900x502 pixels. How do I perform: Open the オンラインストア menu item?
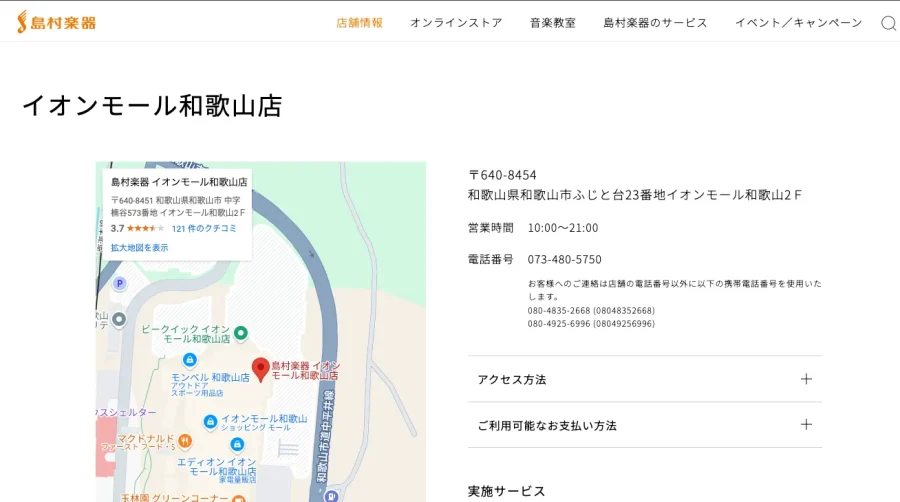(456, 23)
